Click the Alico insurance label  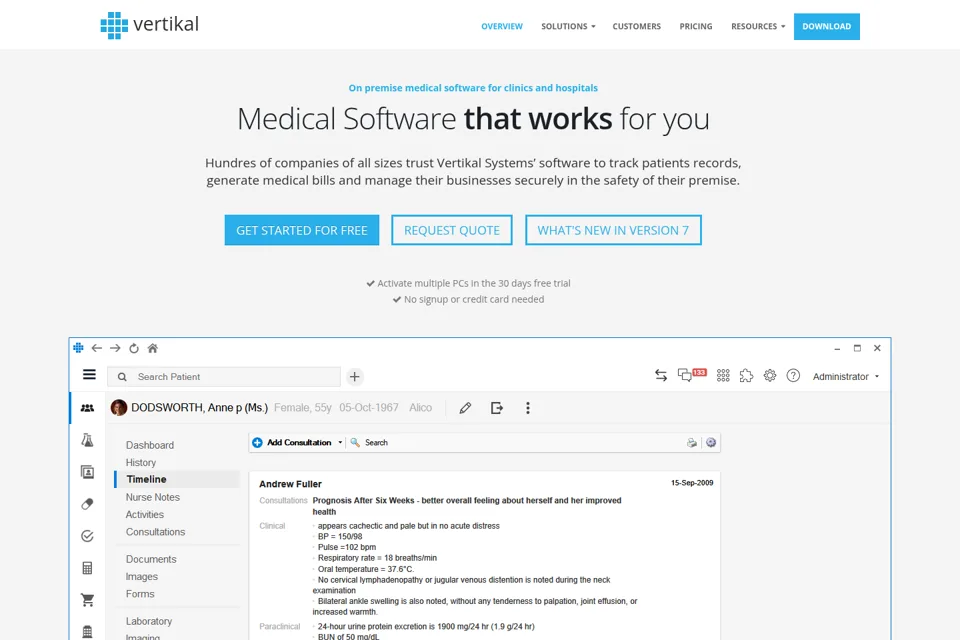[x=421, y=407]
